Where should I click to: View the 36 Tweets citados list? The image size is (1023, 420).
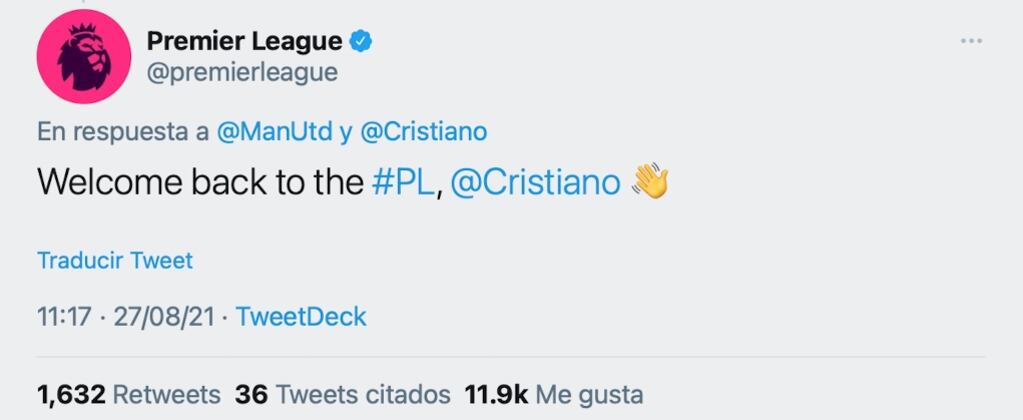(x=343, y=395)
